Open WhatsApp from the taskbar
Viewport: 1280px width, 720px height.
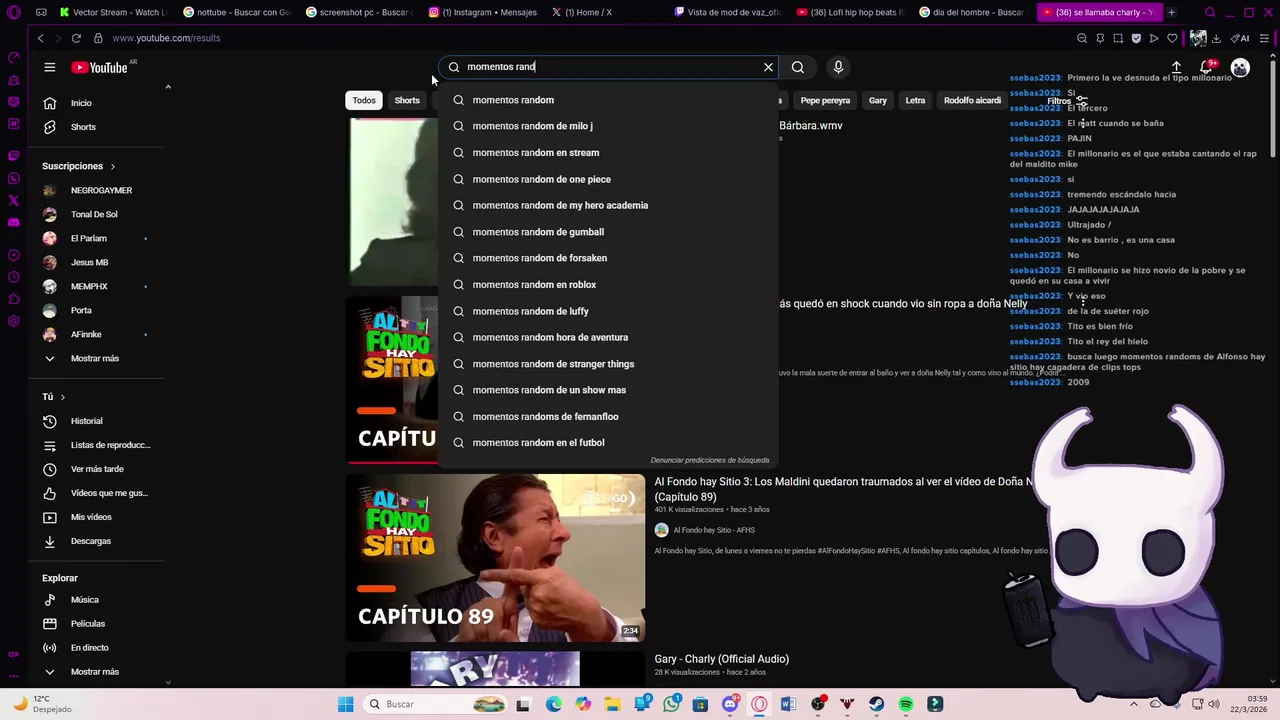coord(671,704)
